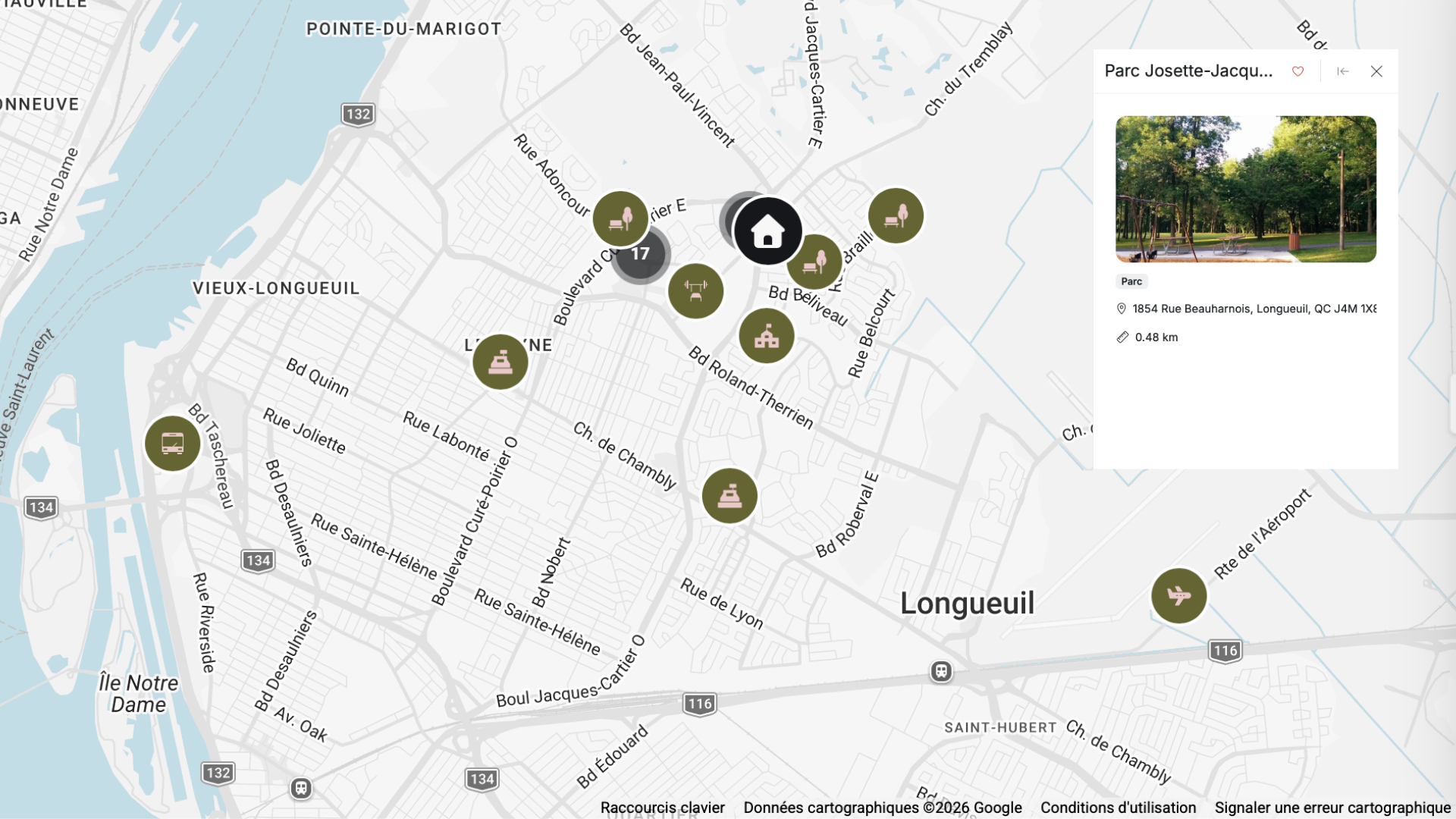
Task: Click the cash register marker near Rue Labonté
Action: point(500,362)
